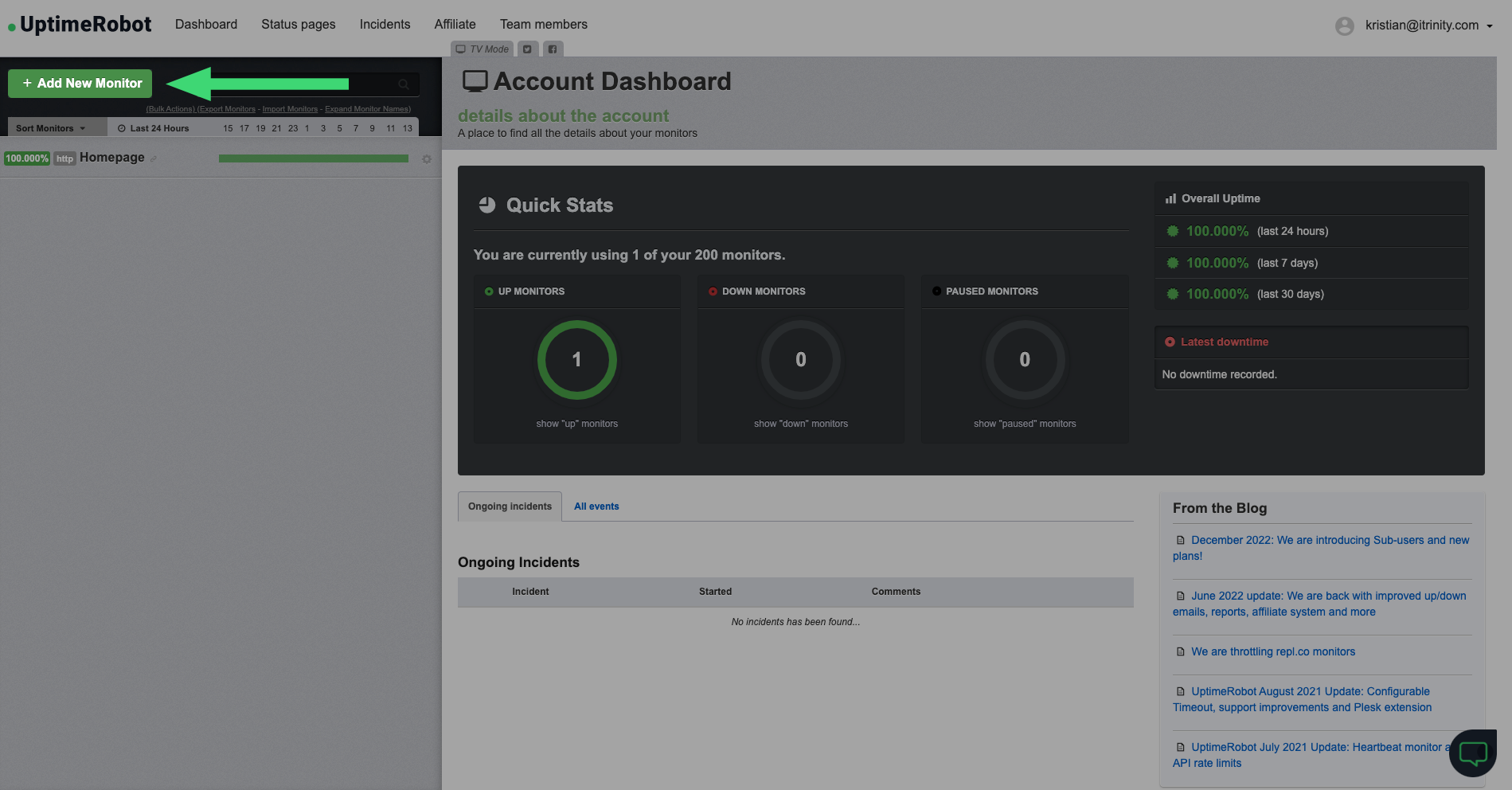Click the document icon beside the December 2022 post
This screenshot has height=790, width=1512.
[1181, 541]
